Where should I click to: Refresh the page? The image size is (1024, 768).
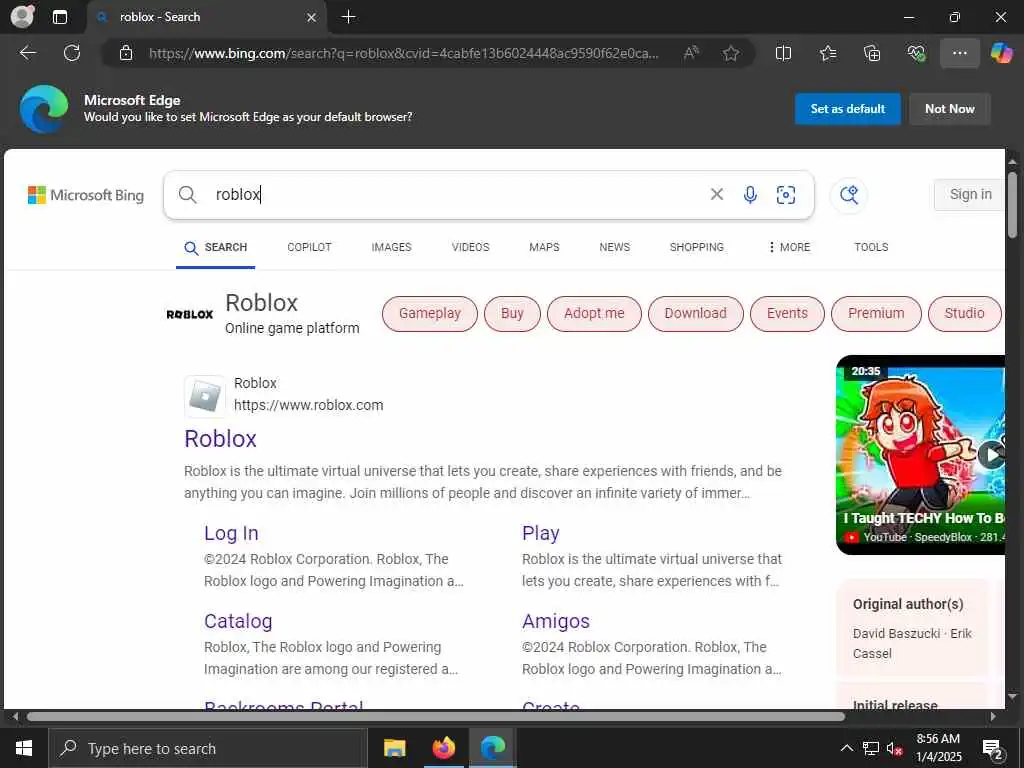pos(72,53)
